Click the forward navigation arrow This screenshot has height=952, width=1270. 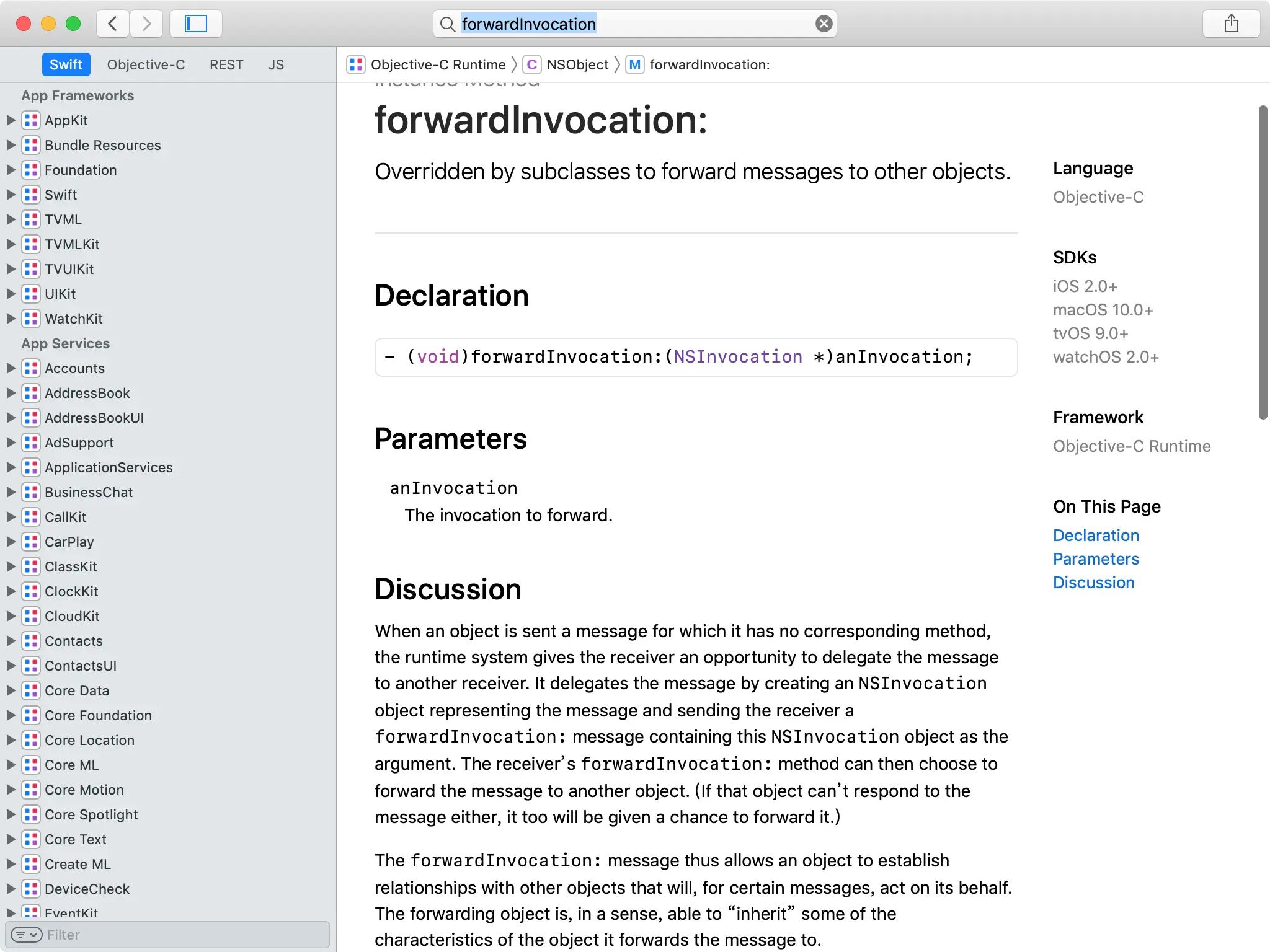(146, 24)
